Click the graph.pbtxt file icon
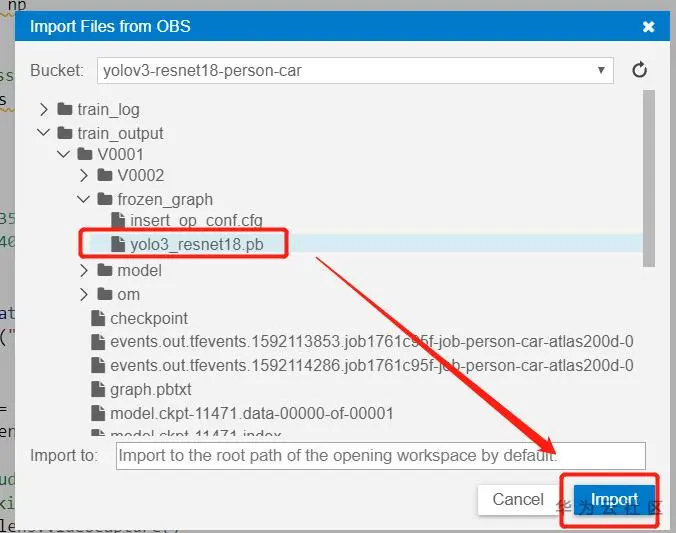676x533 pixels. point(98,389)
